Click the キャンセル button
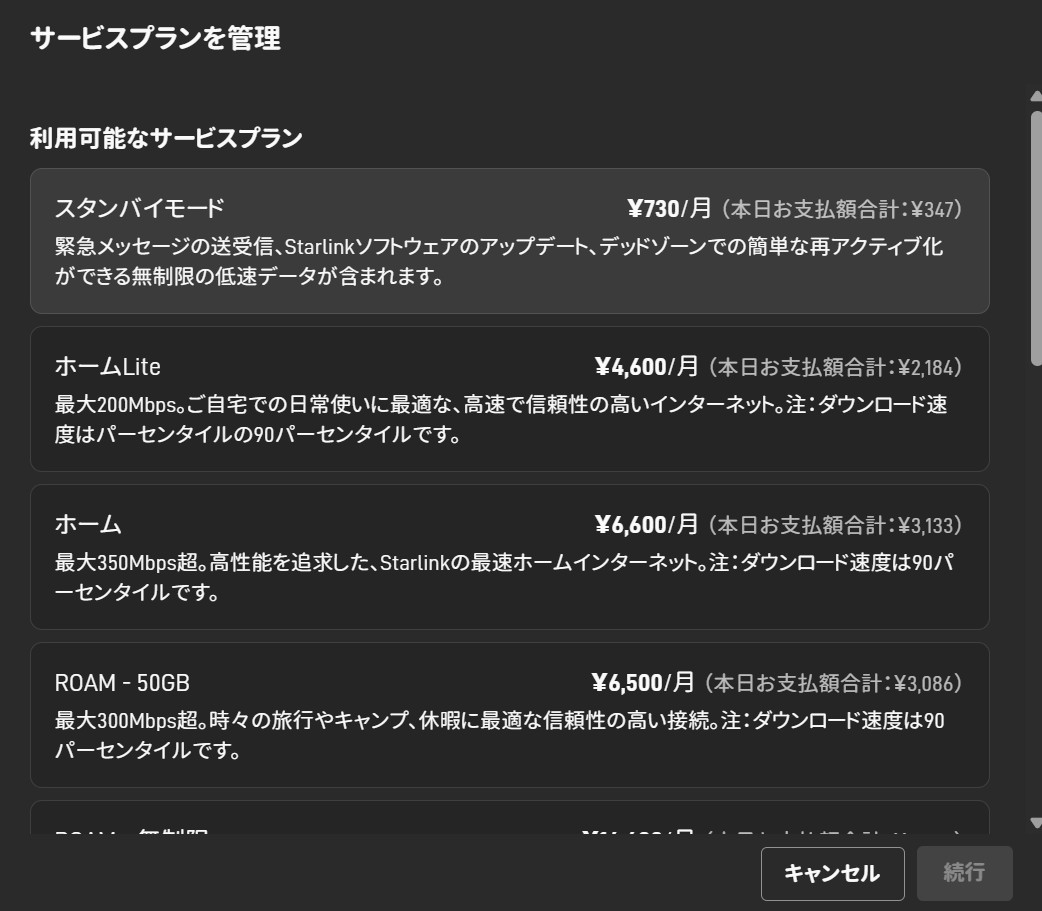The height and width of the screenshot is (911, 1042). [833, 873]
